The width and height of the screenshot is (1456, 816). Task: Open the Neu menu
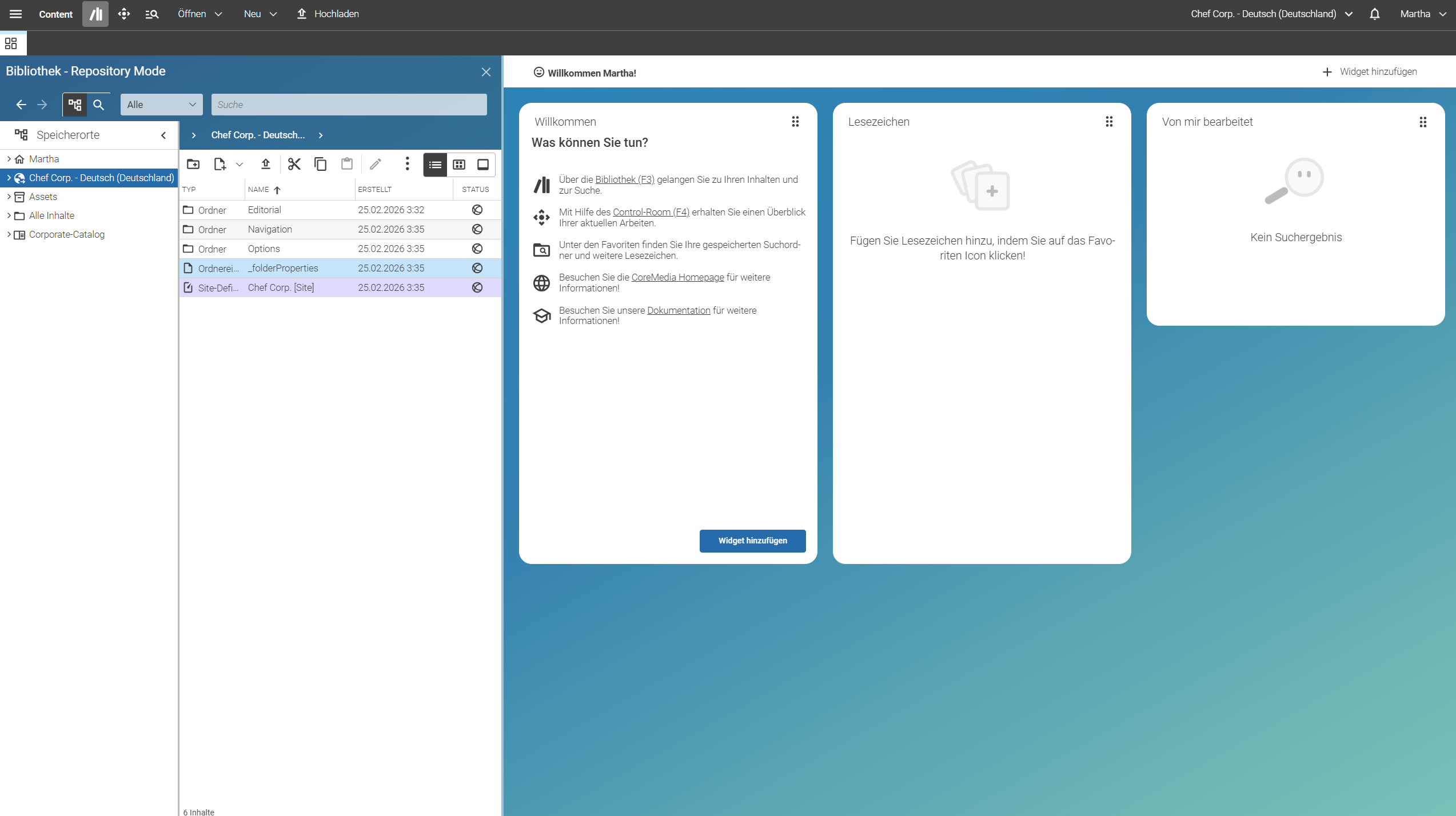point(260,14)
